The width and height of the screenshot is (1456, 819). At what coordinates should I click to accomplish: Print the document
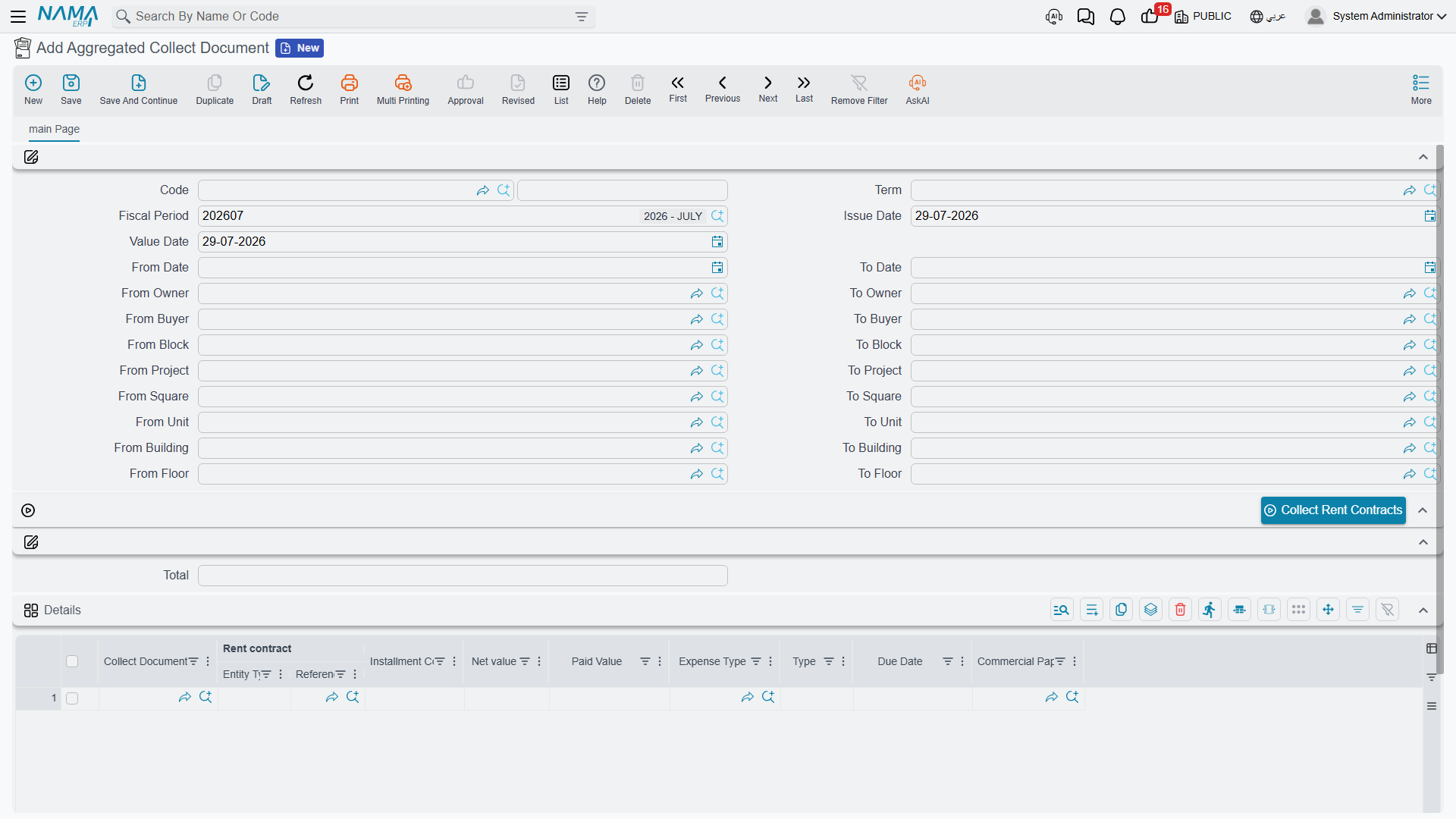pyautogui.click(x=350, y=89)
